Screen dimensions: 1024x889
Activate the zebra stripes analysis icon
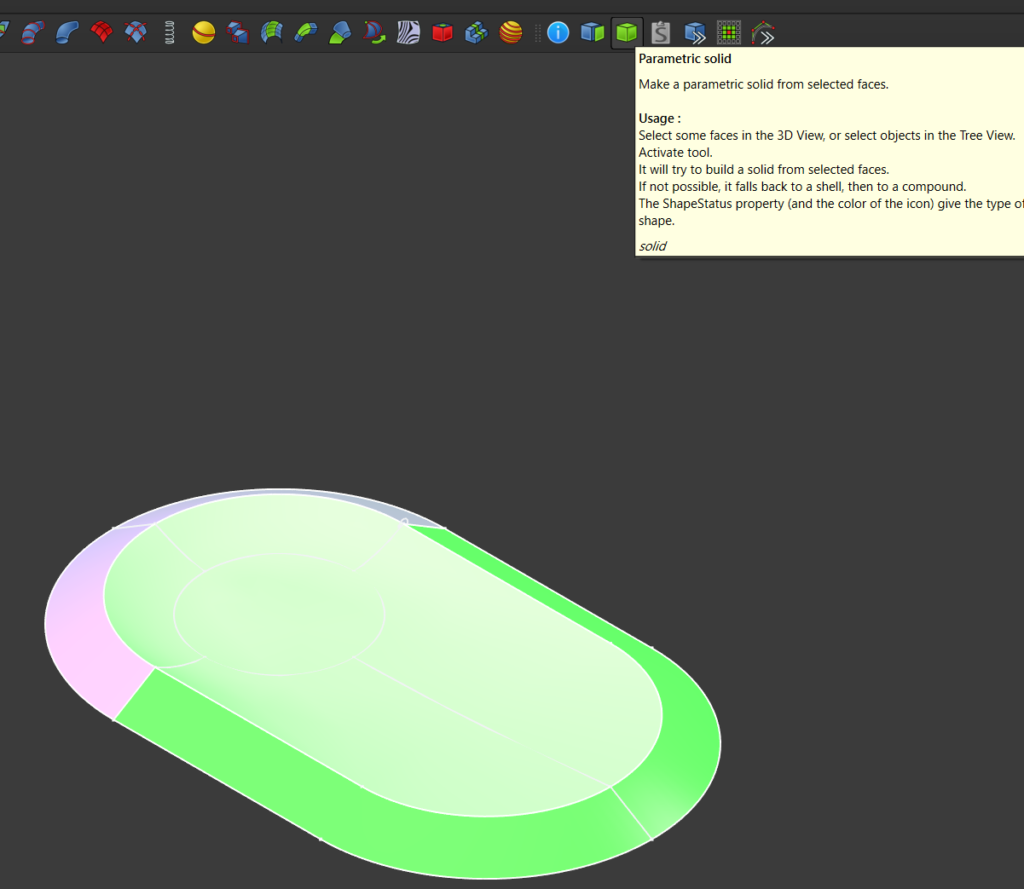pyautogui.click(x=408, y=33)
